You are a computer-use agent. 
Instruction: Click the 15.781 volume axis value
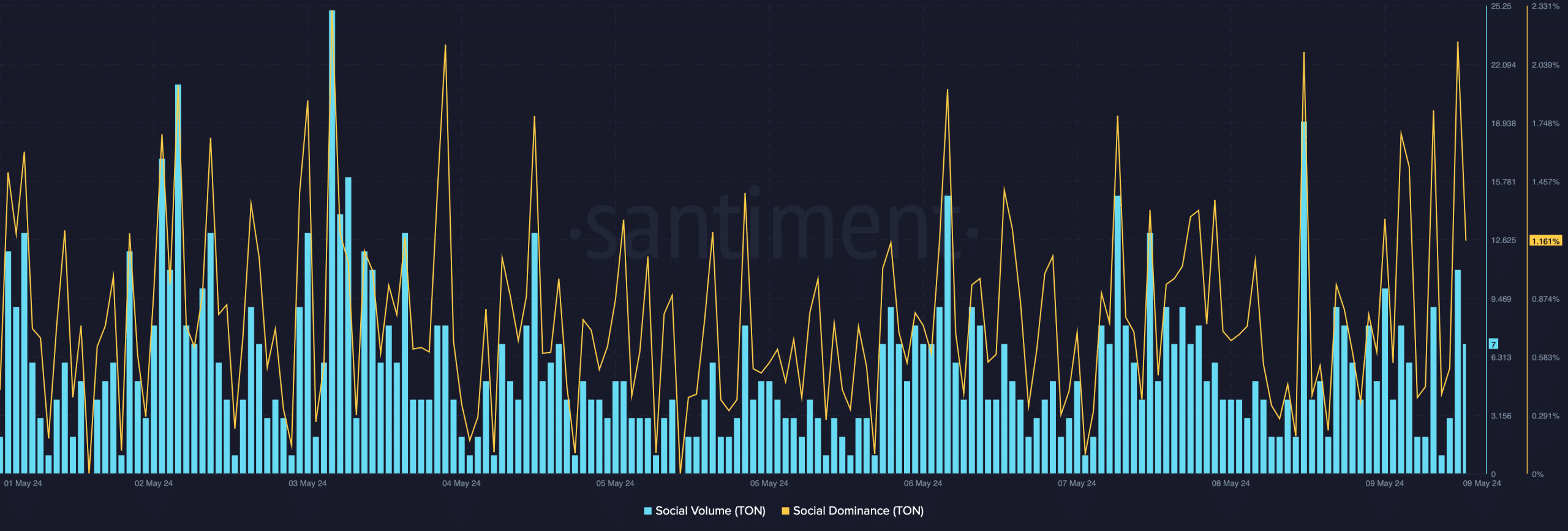click(1504, 182)
